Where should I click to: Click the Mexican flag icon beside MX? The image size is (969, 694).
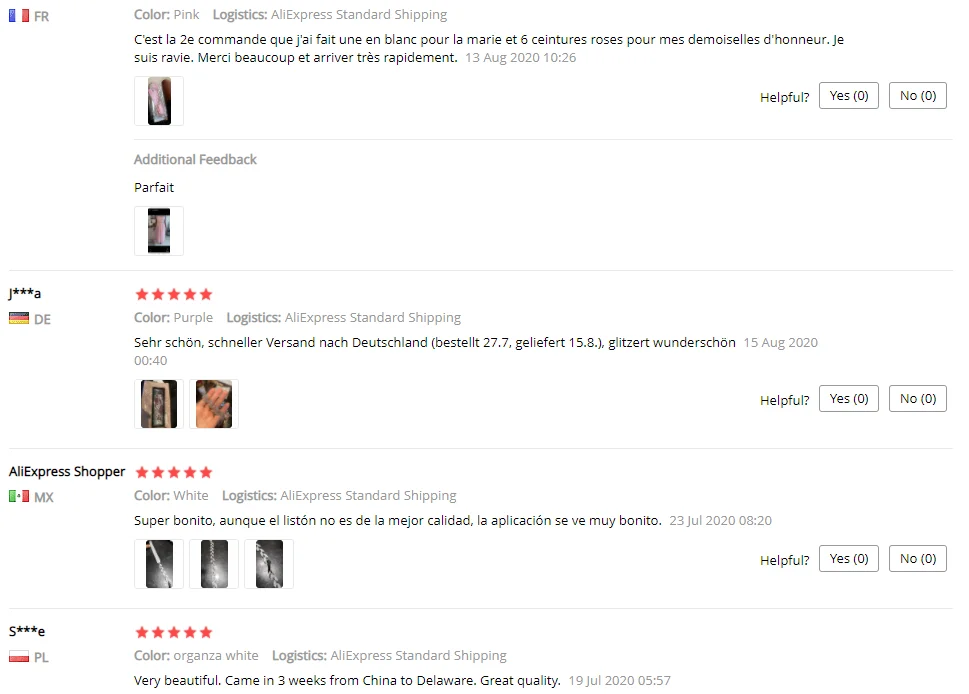19,496
